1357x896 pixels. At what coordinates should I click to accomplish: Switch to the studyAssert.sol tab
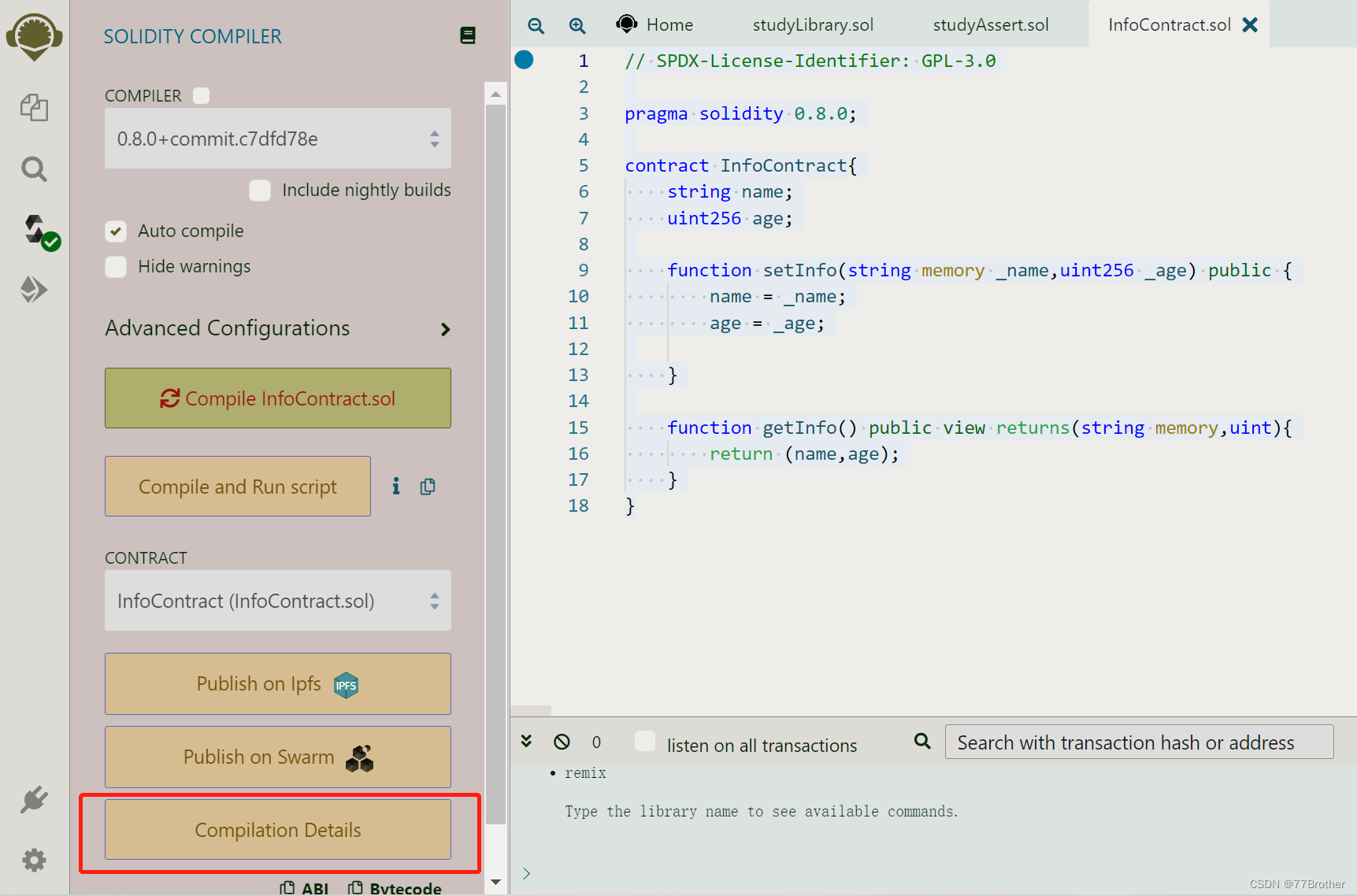point(991,24)
